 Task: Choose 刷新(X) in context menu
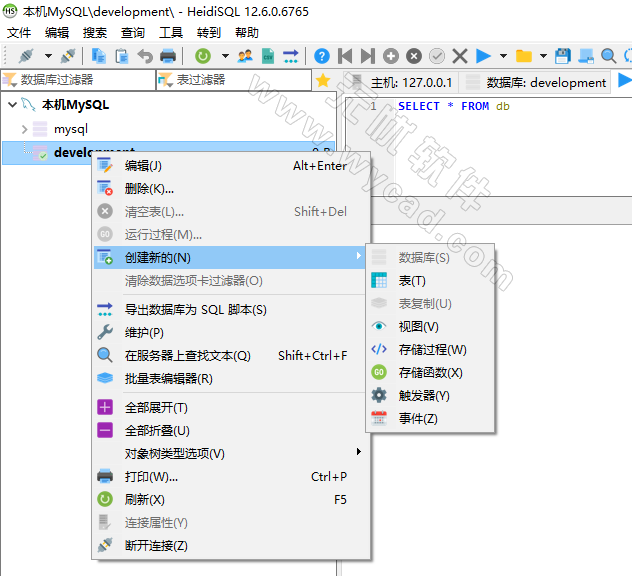pos(231,499)
